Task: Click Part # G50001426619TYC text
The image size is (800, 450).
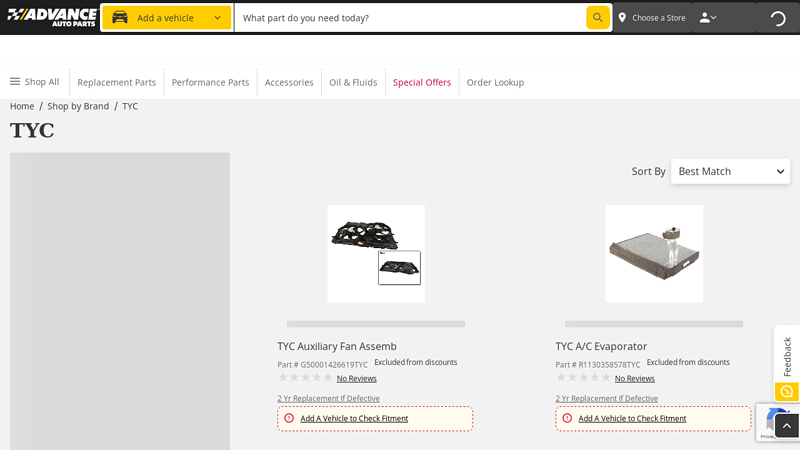Action: tap(322, 365)
